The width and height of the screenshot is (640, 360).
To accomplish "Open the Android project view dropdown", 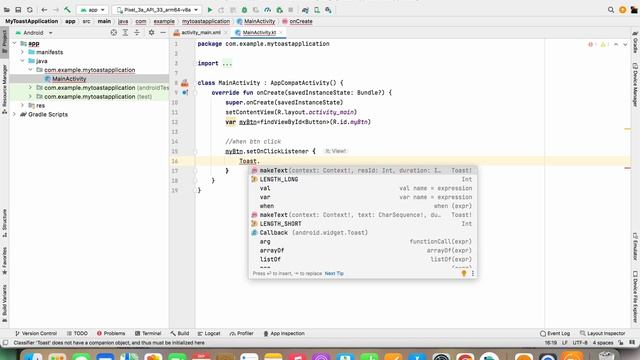I will [x=34, y=33].
